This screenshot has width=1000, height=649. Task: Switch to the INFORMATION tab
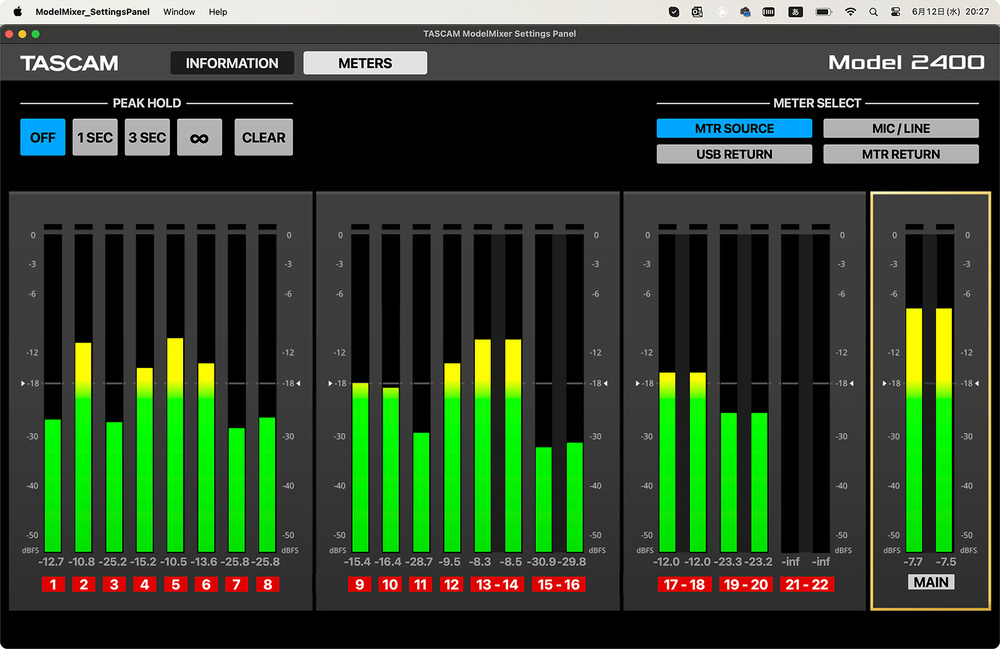click(x=232, y=63)
